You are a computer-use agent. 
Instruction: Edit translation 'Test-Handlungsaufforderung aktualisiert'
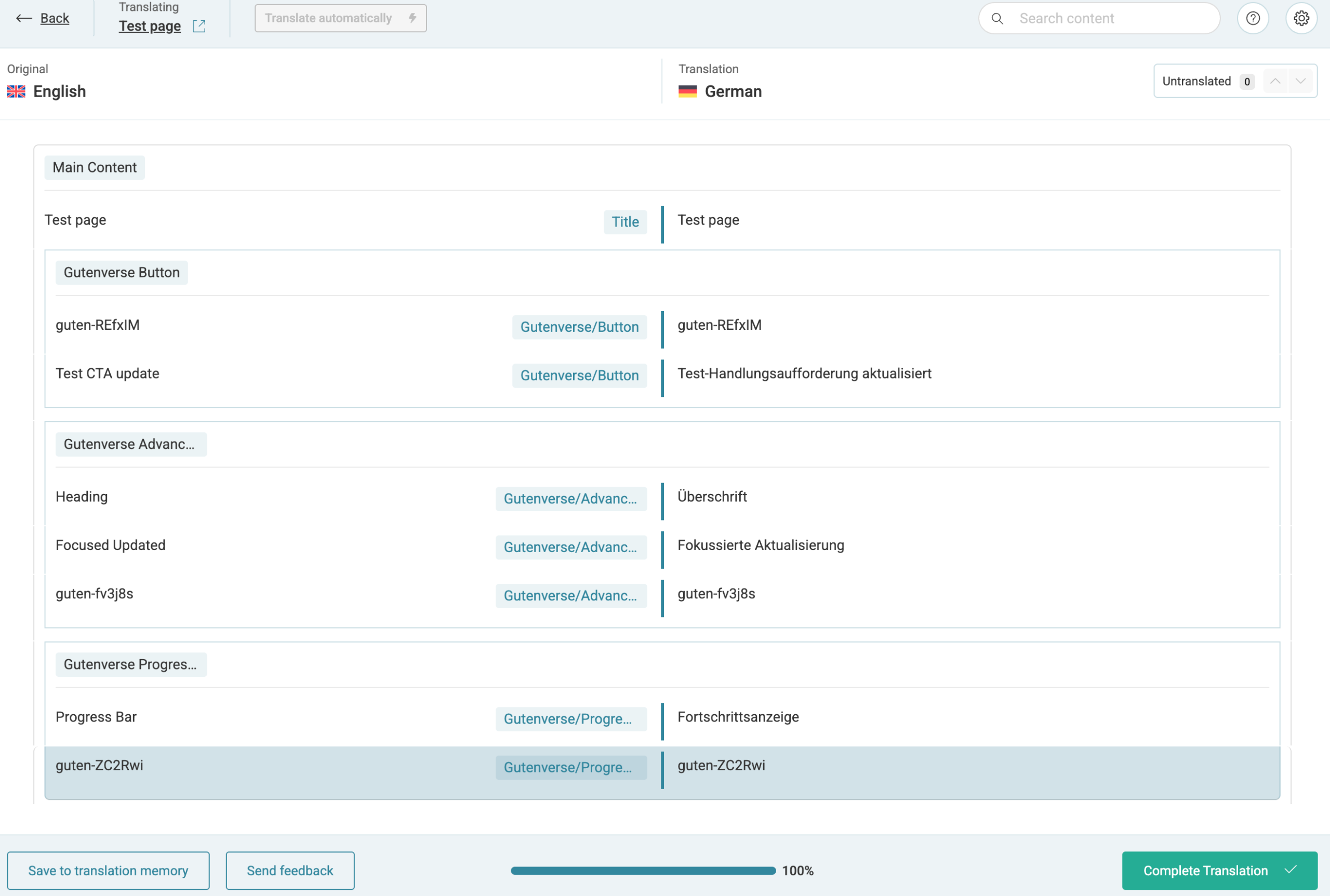tap(804, 373)
